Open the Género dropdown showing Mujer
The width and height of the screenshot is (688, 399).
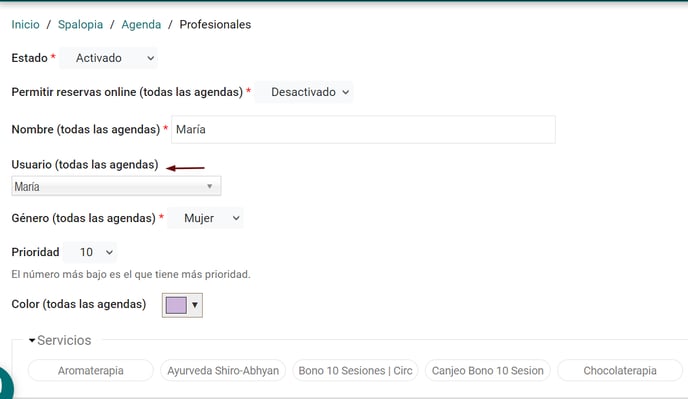coord(205,218)
